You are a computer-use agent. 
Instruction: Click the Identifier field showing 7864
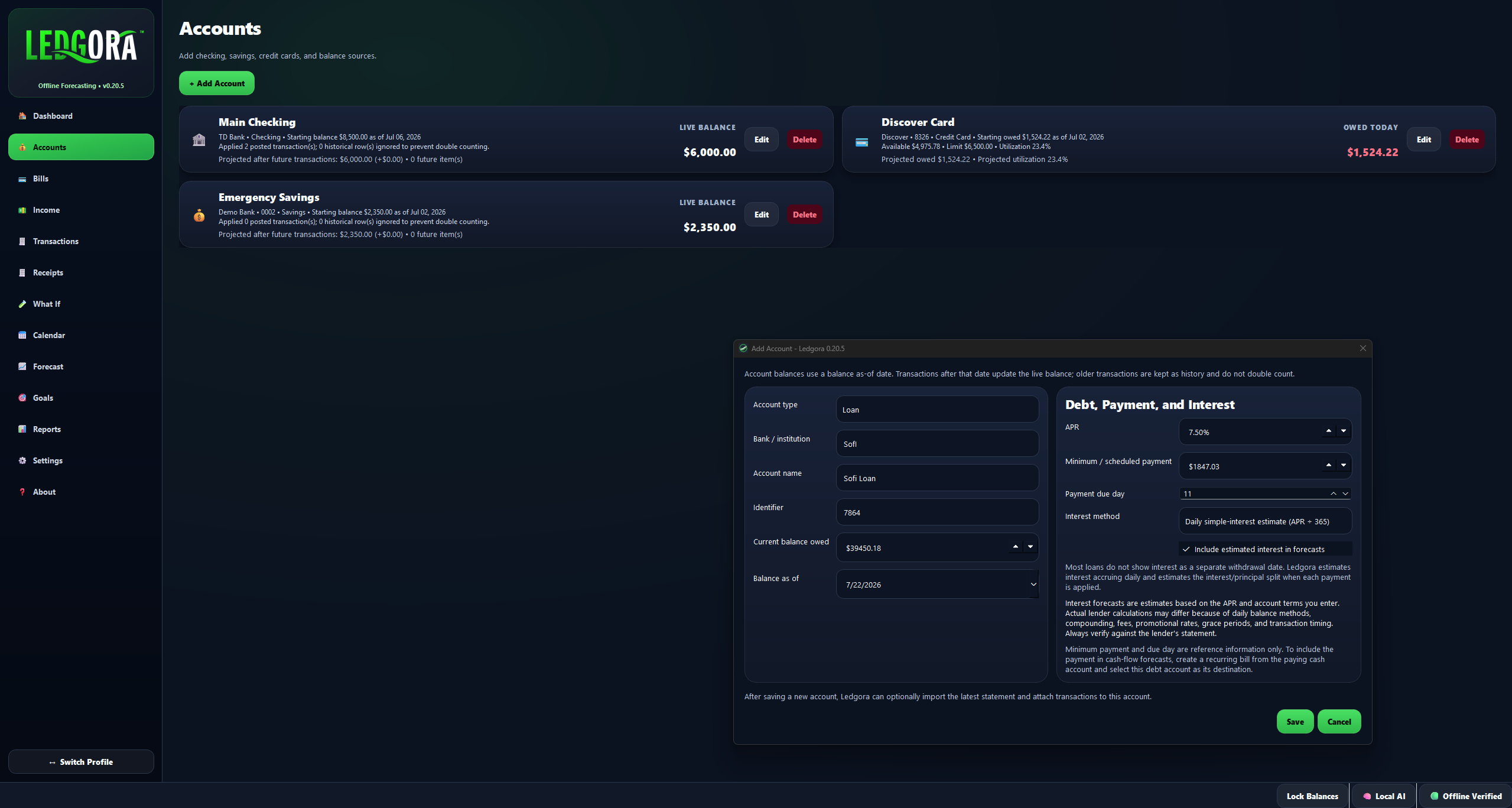pos(937,512)
